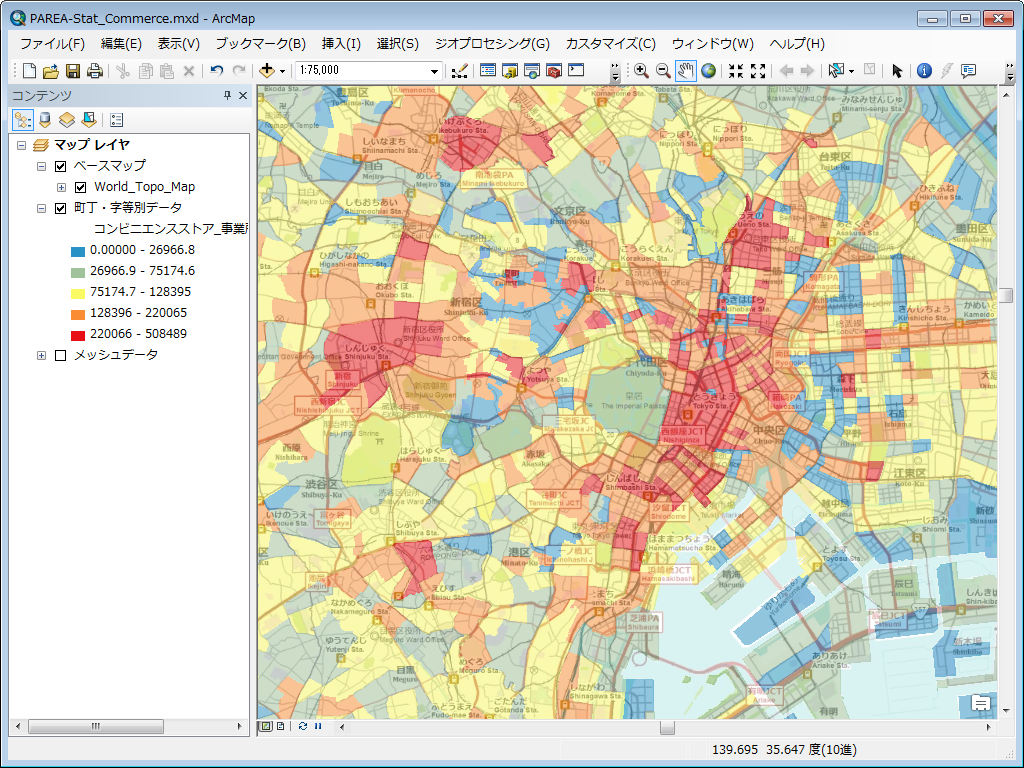Refresh the map display
The height and width of the screenshot is (768, 1024).
(x=302, y=726)
